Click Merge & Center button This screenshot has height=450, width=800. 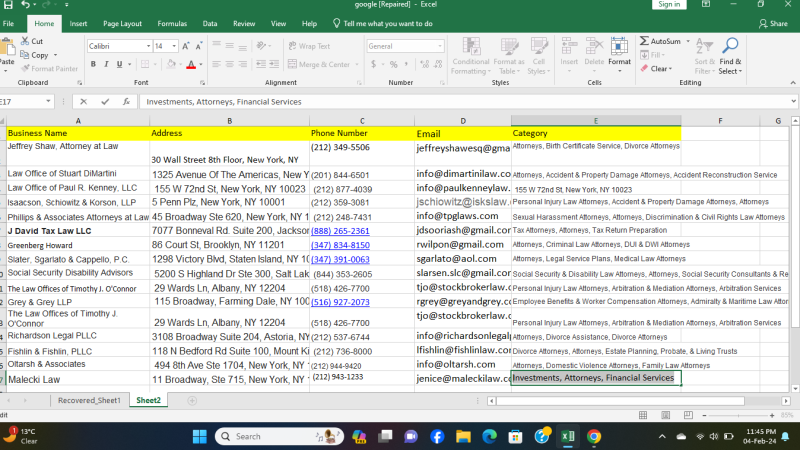(x=319, y=64)
